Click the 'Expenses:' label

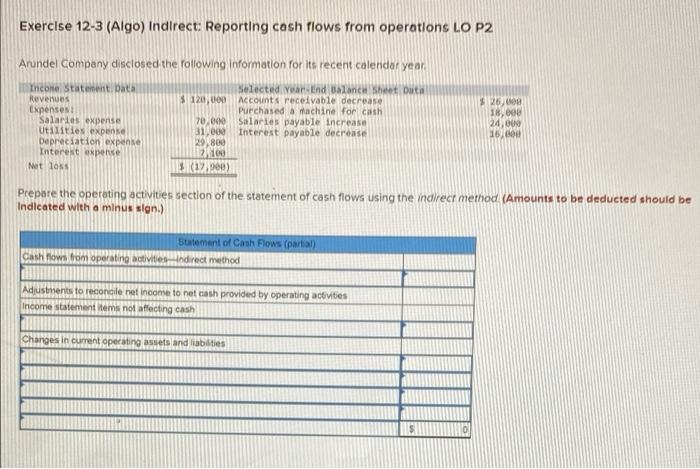[51, 109]
